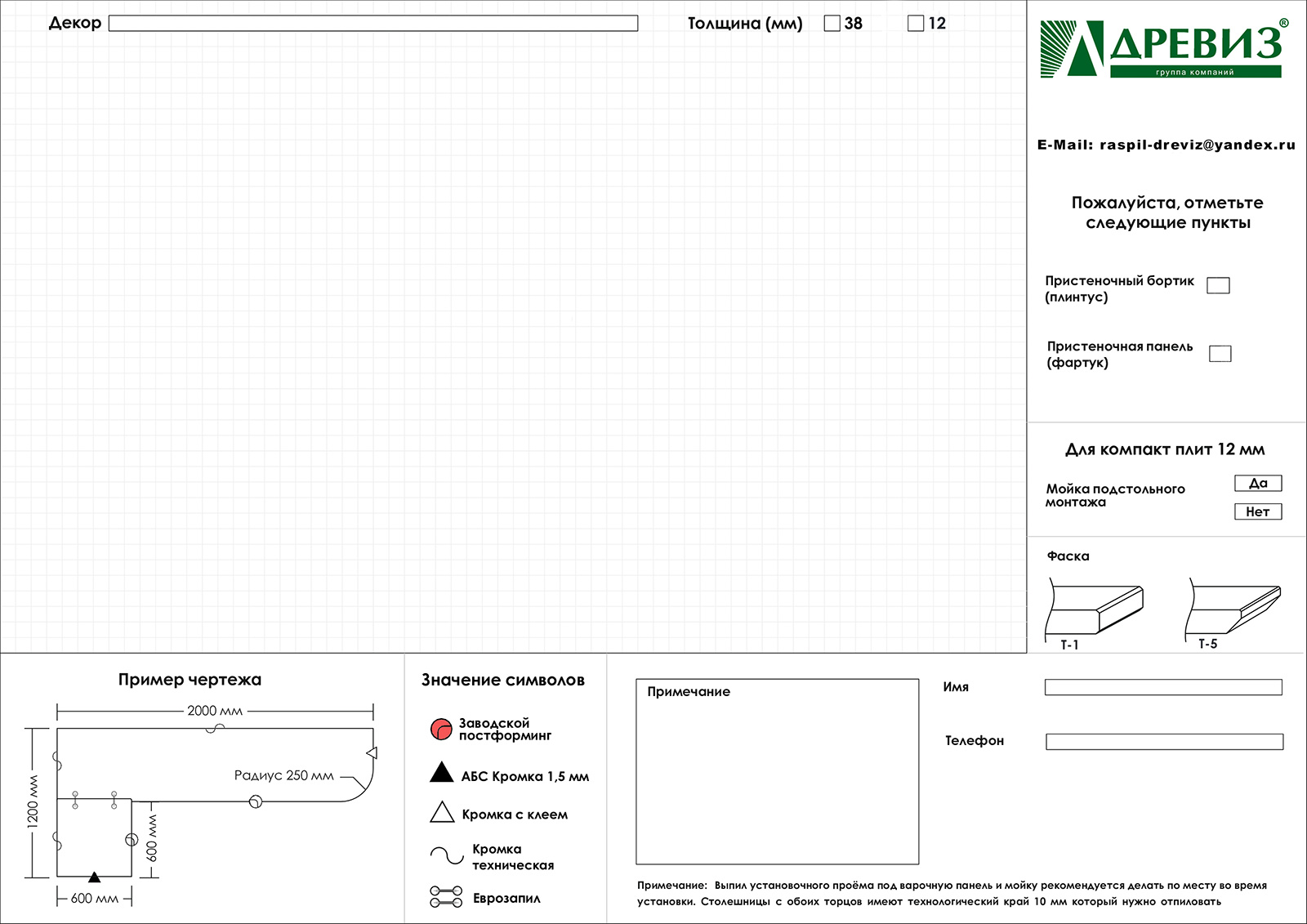
Task: Focus the Телефон text field
Action: click(1164, 742)
